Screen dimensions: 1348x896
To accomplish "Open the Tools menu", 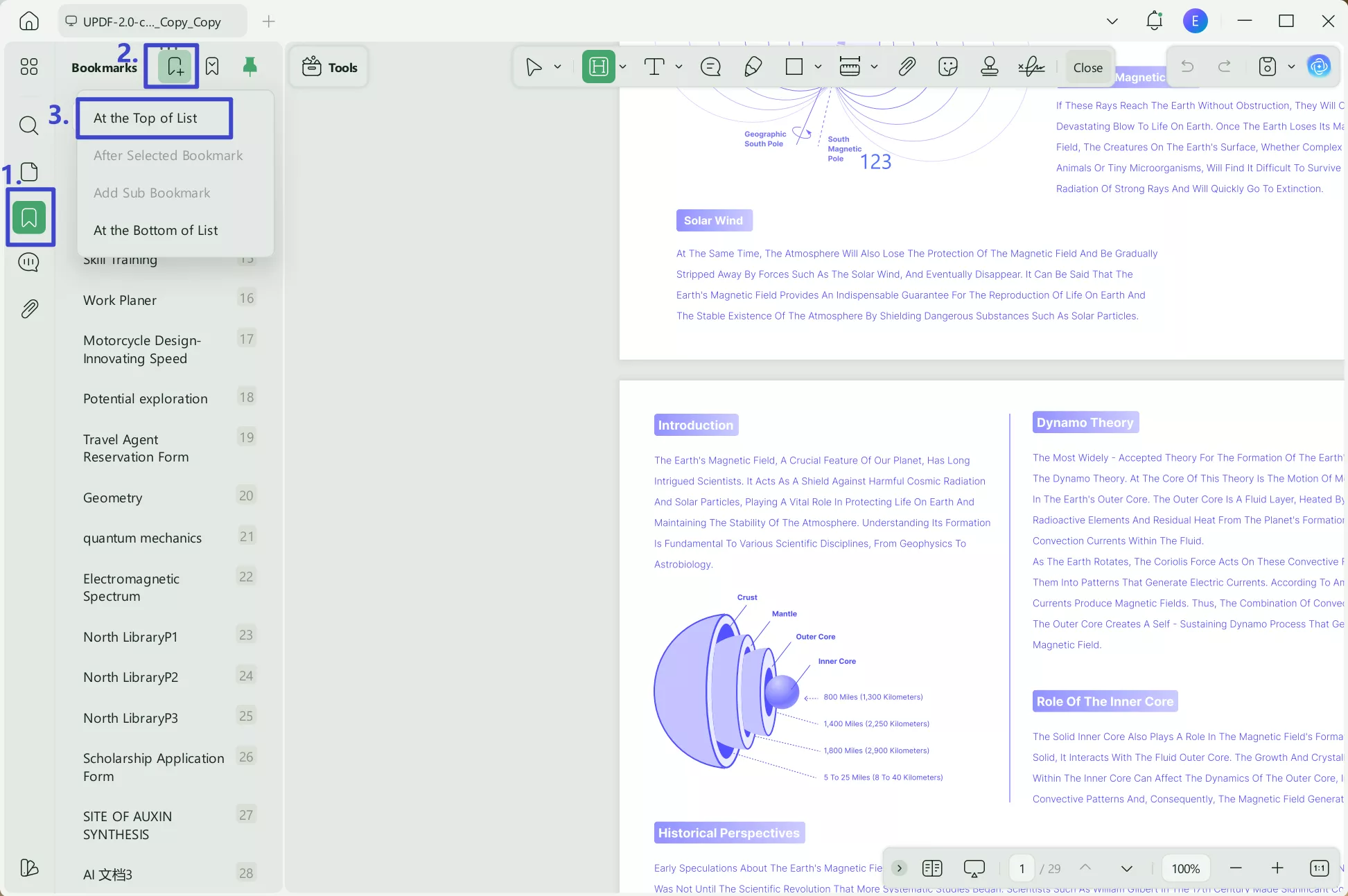I will click(329, 67).
